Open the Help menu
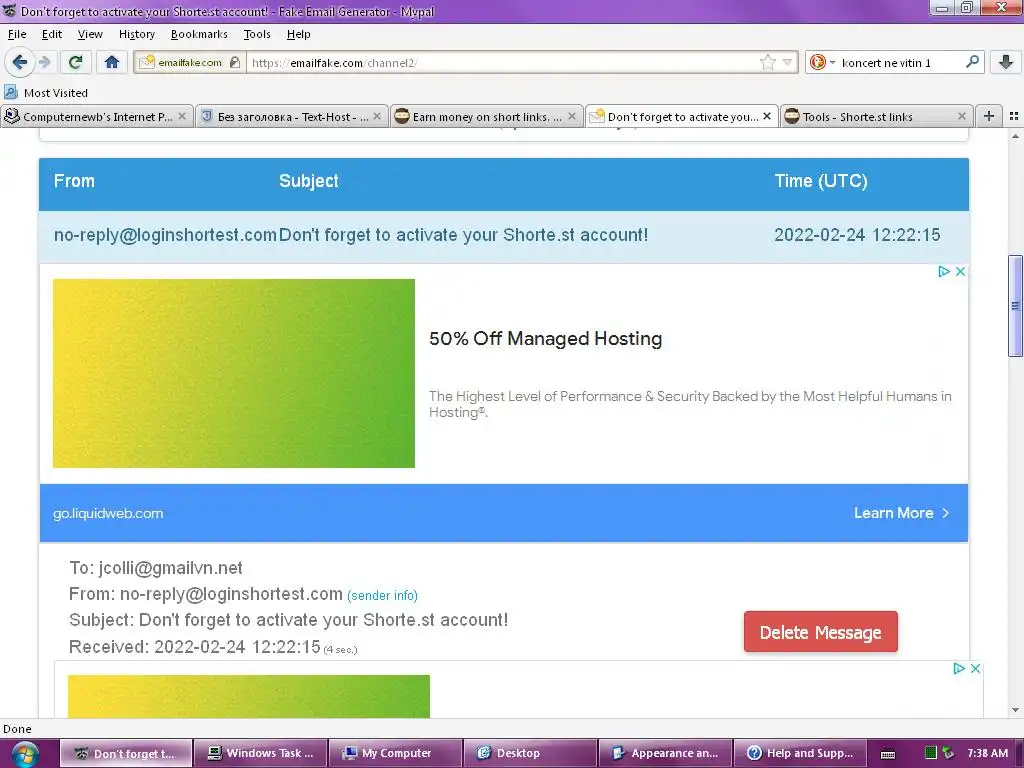Viewport: 1024px width, 768px height. (x=298, y=34)
